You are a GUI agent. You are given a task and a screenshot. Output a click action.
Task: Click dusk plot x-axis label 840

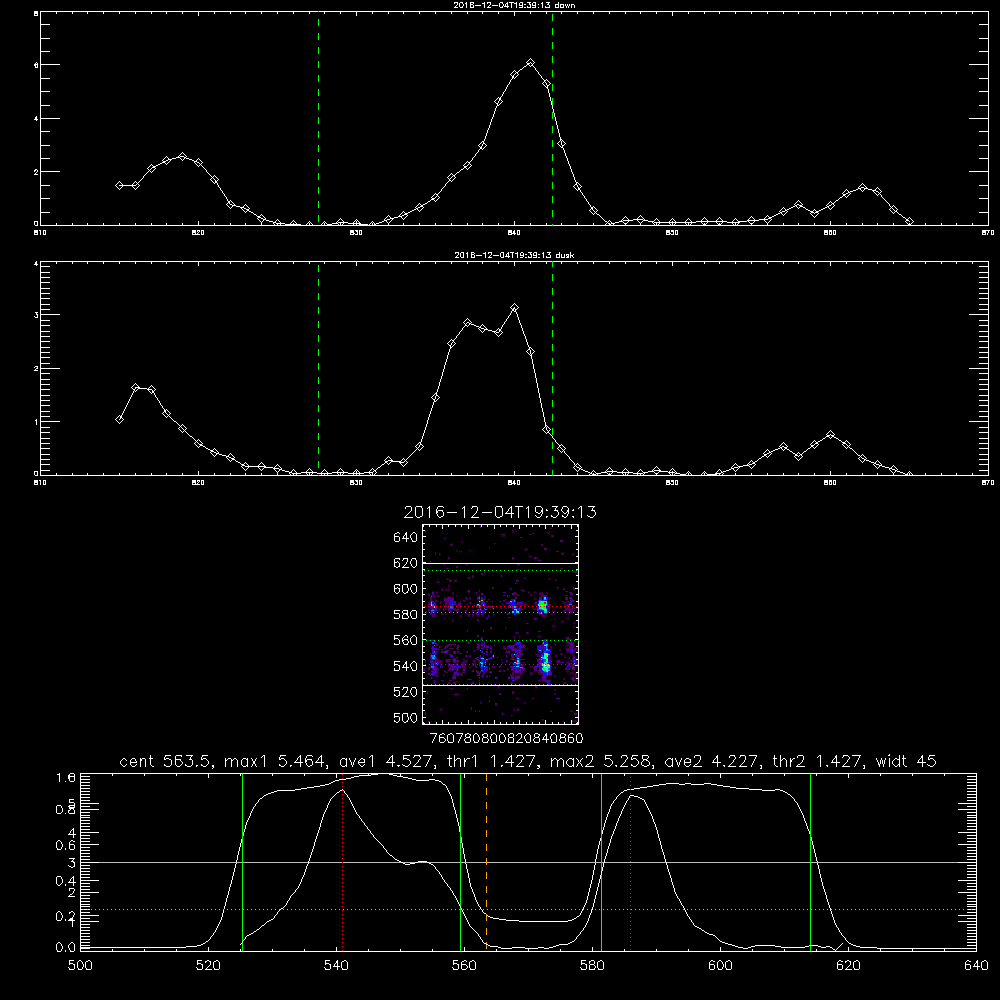tap(515, 483)
